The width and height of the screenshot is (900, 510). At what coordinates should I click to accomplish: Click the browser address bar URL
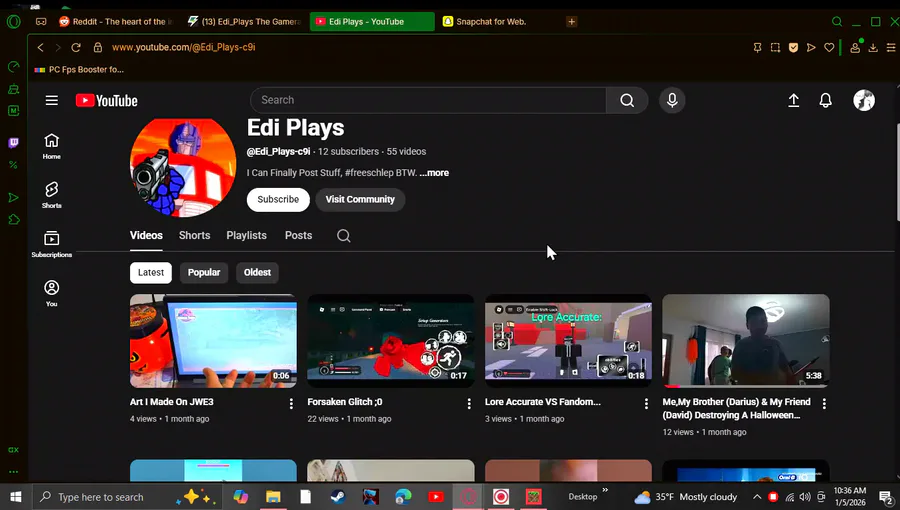[184, 48]
